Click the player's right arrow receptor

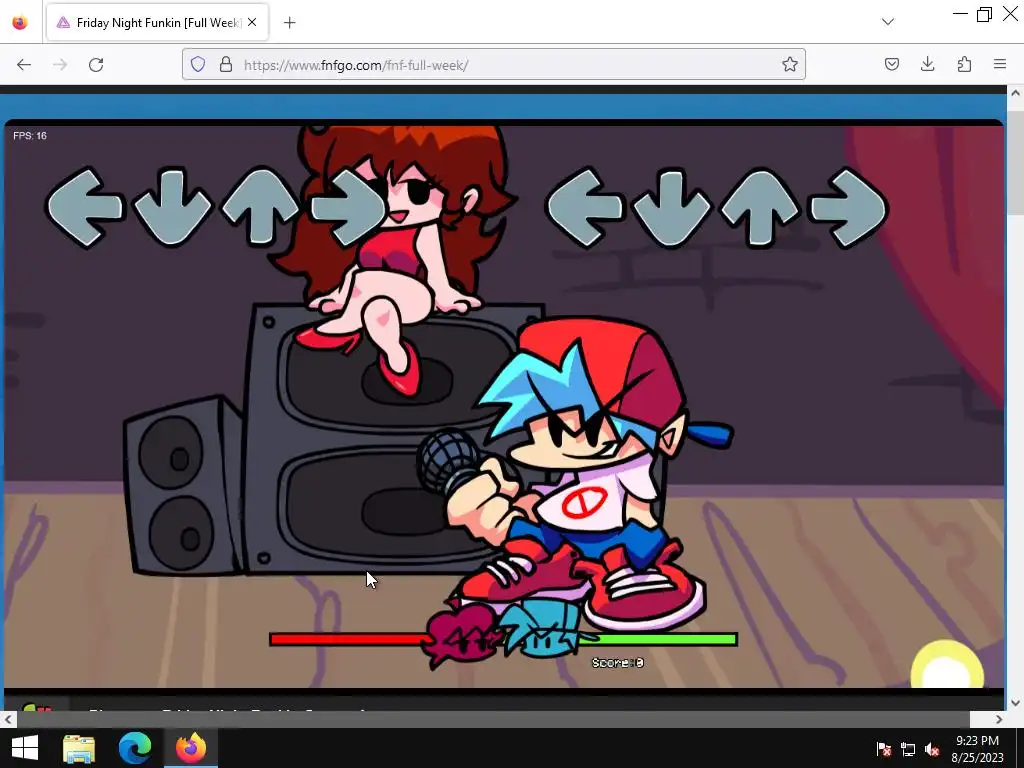point(848,208)
